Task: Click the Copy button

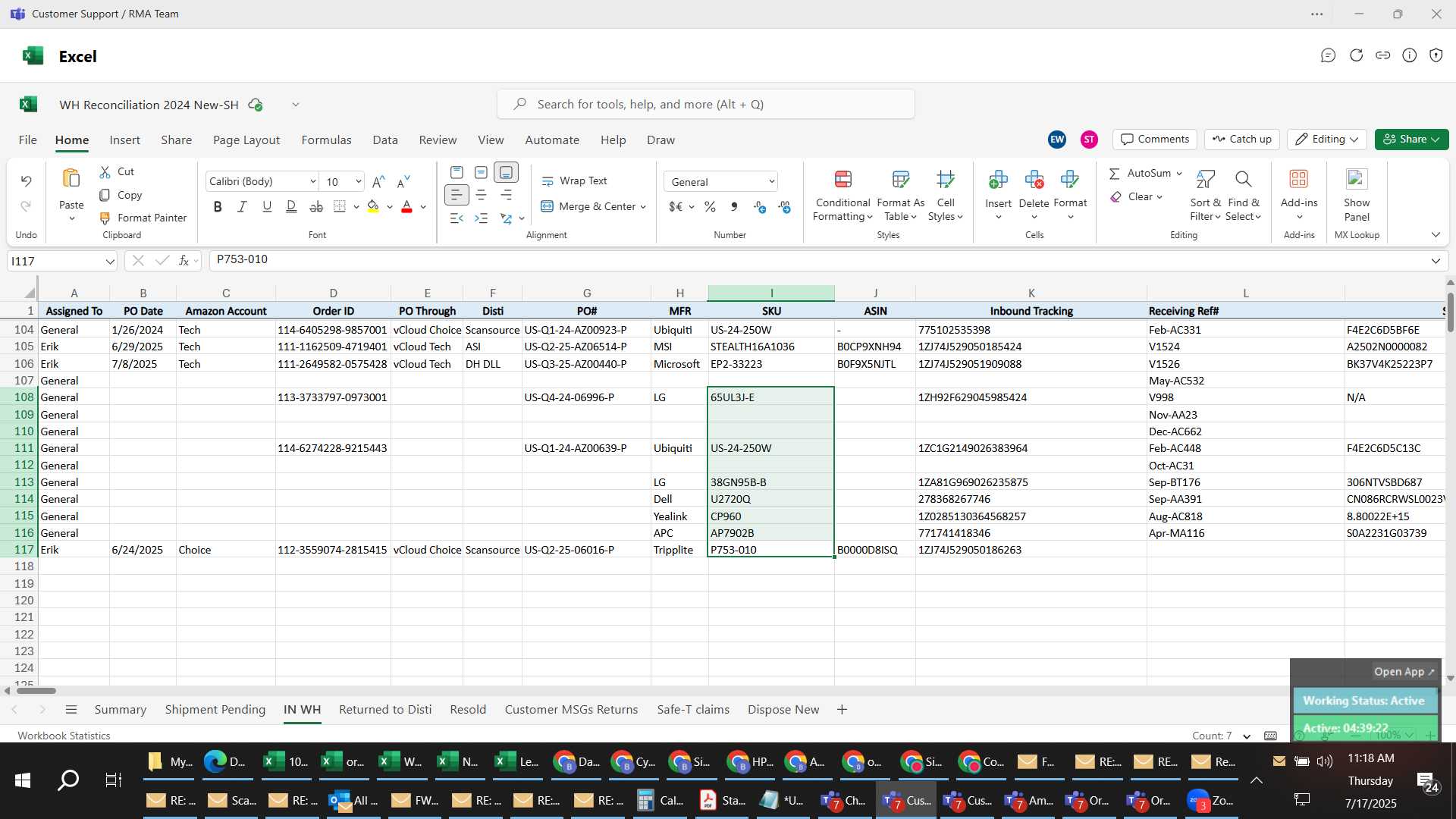Action: (x=121, y=195)
